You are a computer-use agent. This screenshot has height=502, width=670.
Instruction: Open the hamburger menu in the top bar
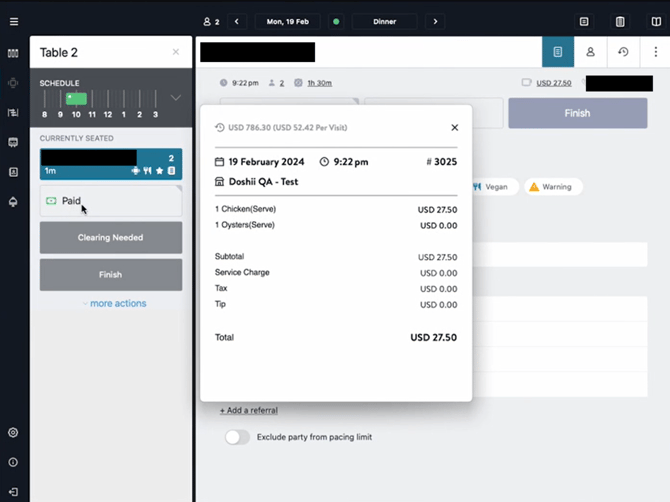coord(13,21)
